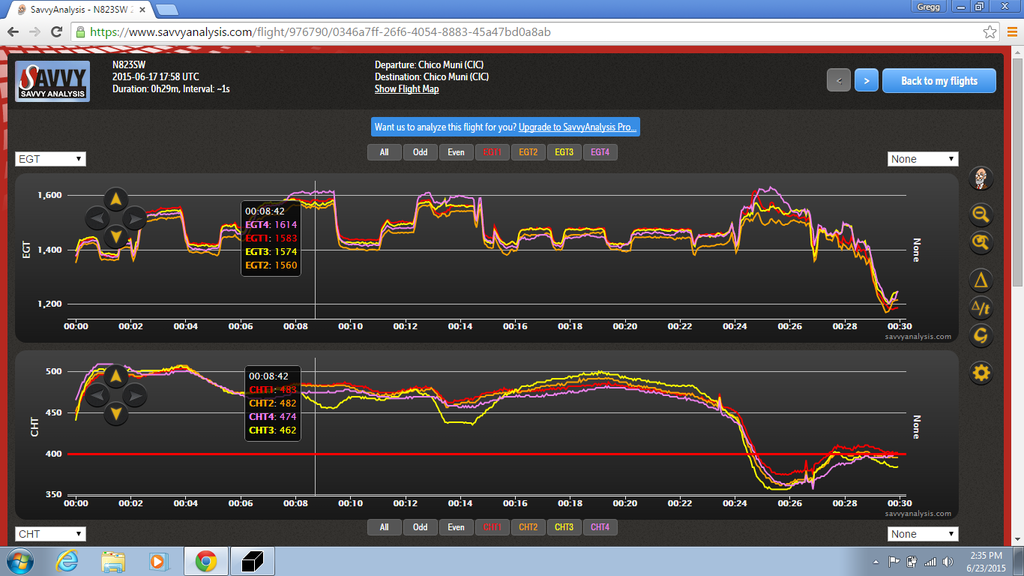The image size is (1024, 576).
Task: Toggle CHT3 series below bottom chart
Action: [564, 527]
